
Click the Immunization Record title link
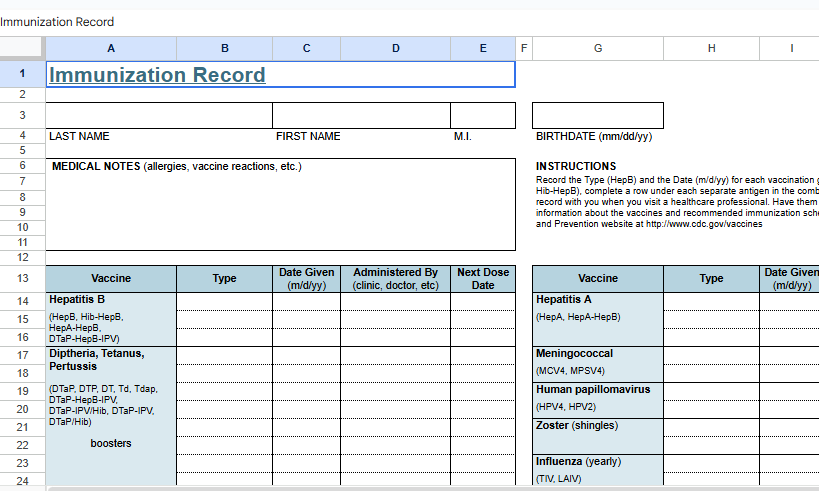[x=157, y=75]
